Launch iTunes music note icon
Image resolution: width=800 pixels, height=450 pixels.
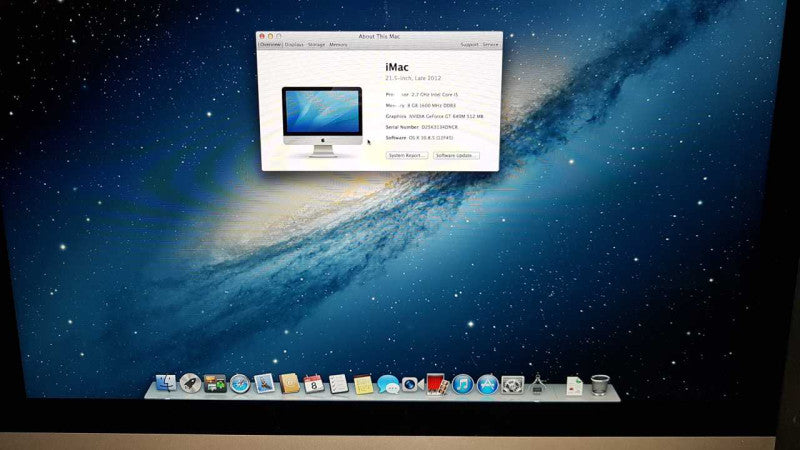coord(463,384)
